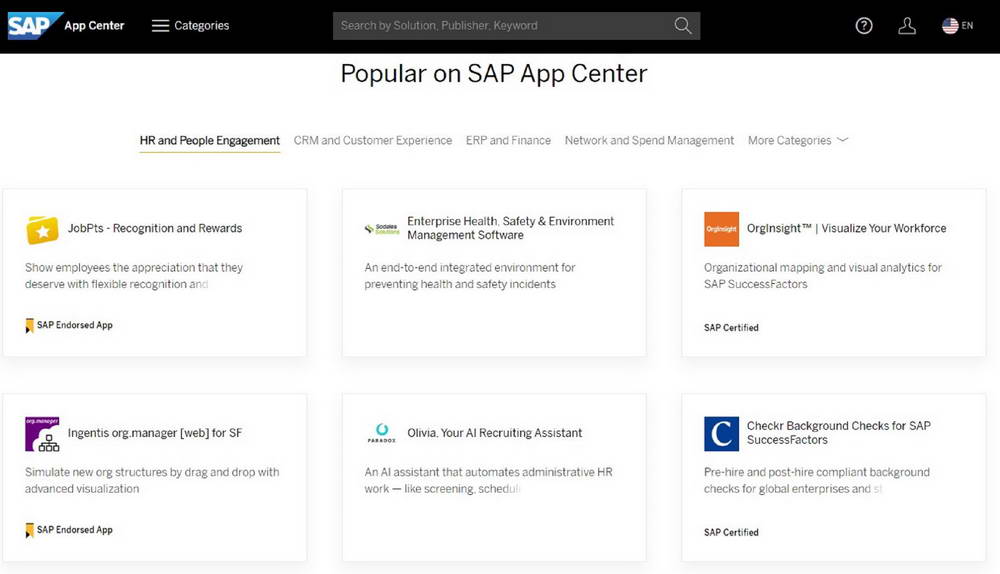Switch to ERP and Finance tab
1000x574 pixels.
click(x=508, y=141)
